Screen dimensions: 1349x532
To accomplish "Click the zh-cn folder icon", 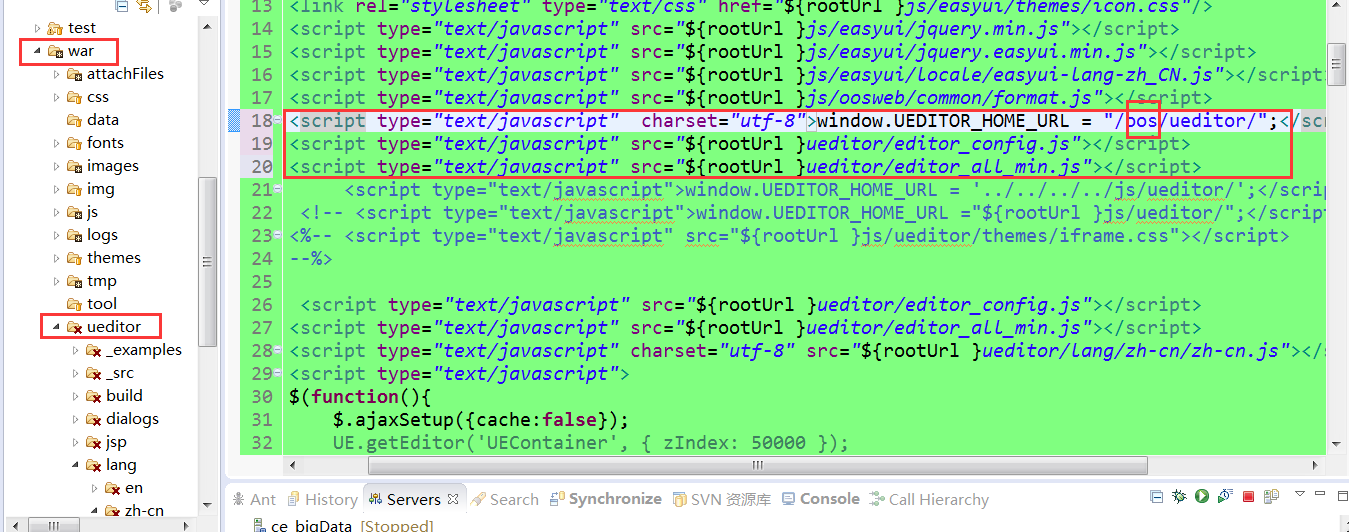I will (112, 511).
